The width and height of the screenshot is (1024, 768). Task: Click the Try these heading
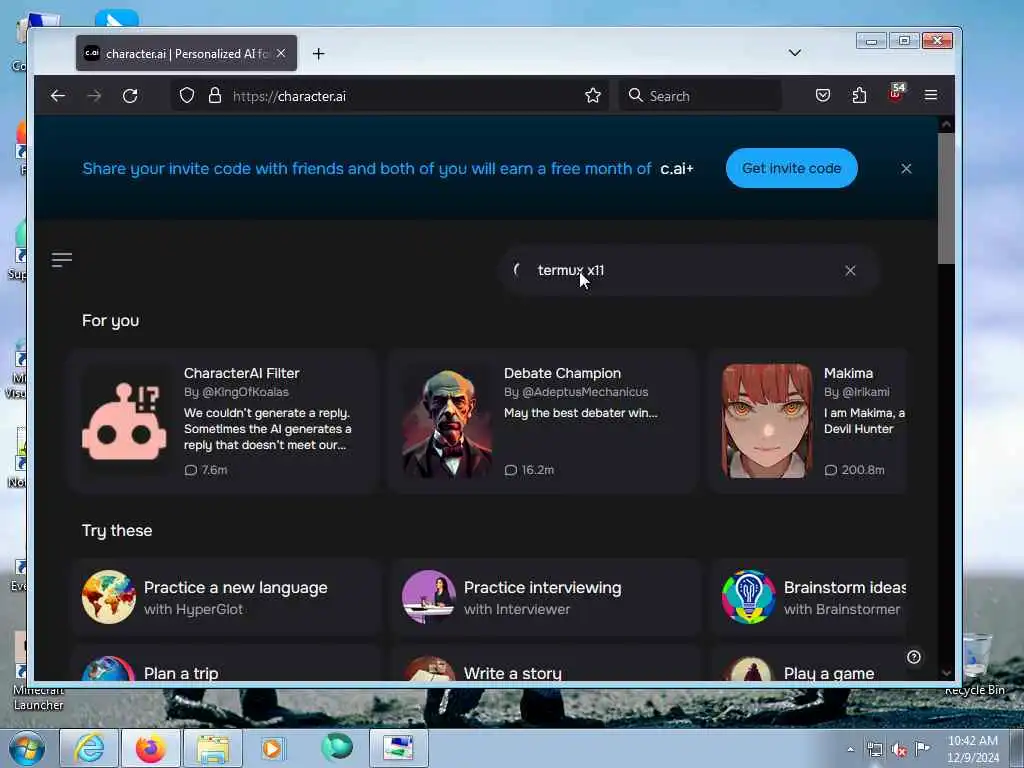117,530
